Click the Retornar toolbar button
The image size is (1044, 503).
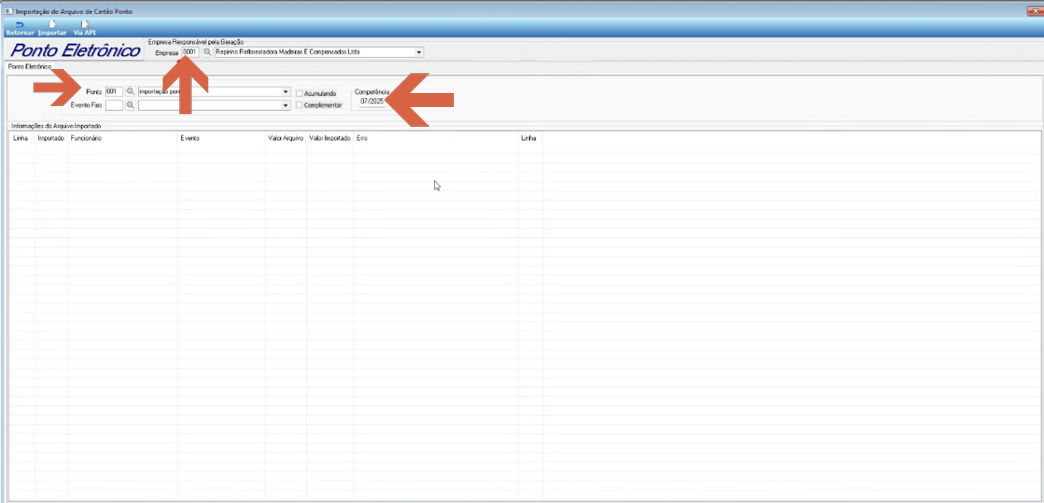(19, 28)
